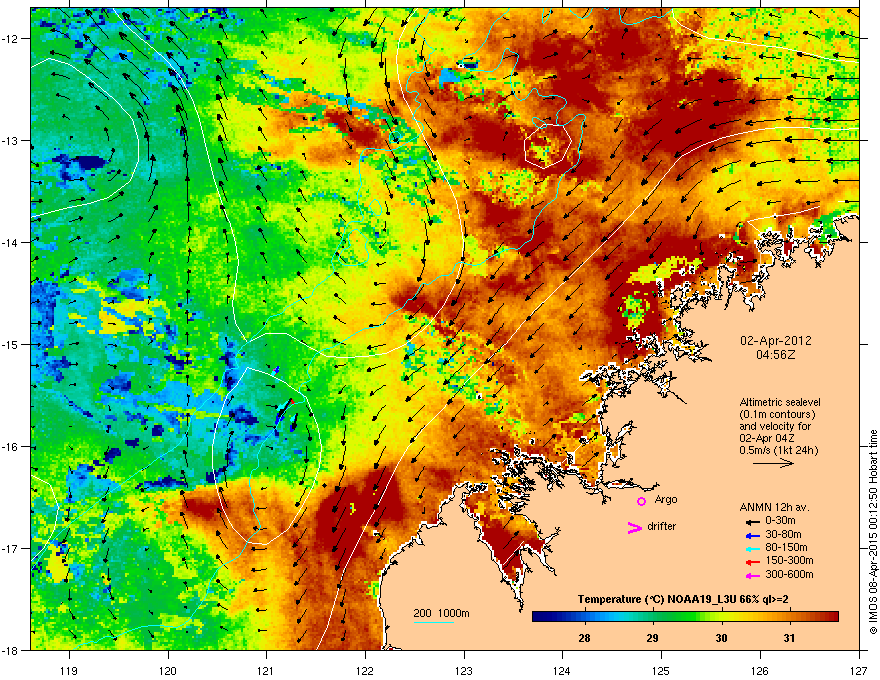Click the longitude label 122
The image size is (880, 680).
coord(365,670)
